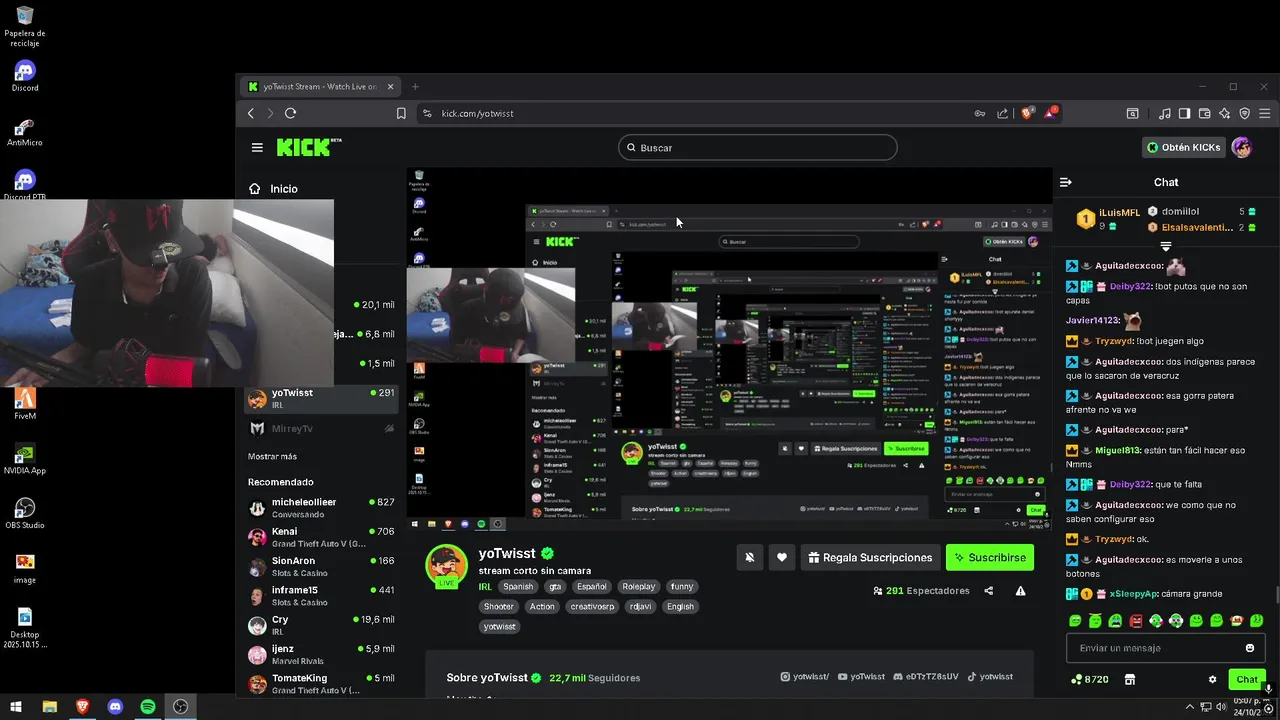Collapse the chat panel with arrow icon
This screenshot has height=720, width=1280.
tap(1066, 182)
